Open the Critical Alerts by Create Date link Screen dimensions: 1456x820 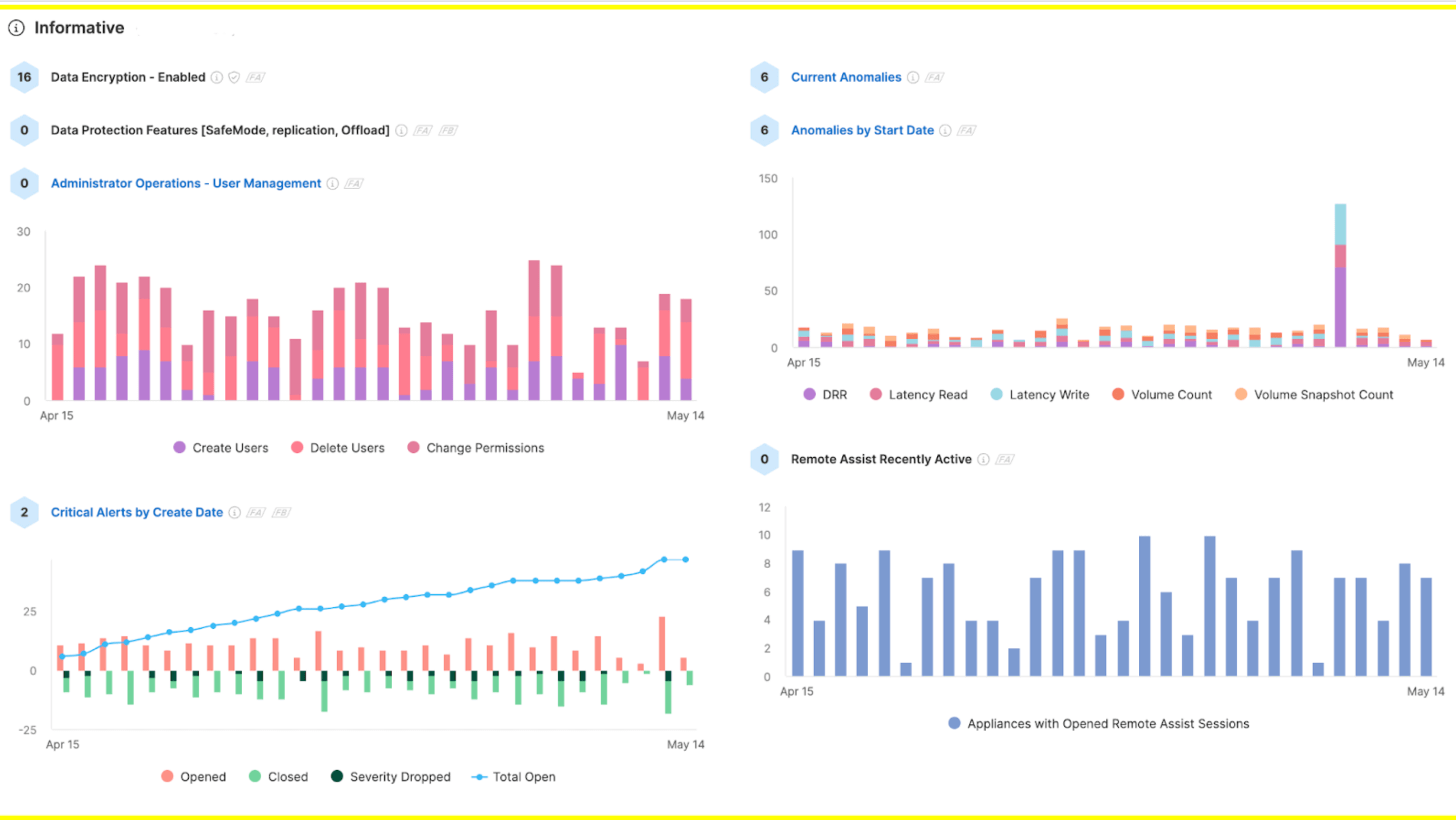point(137,513)
